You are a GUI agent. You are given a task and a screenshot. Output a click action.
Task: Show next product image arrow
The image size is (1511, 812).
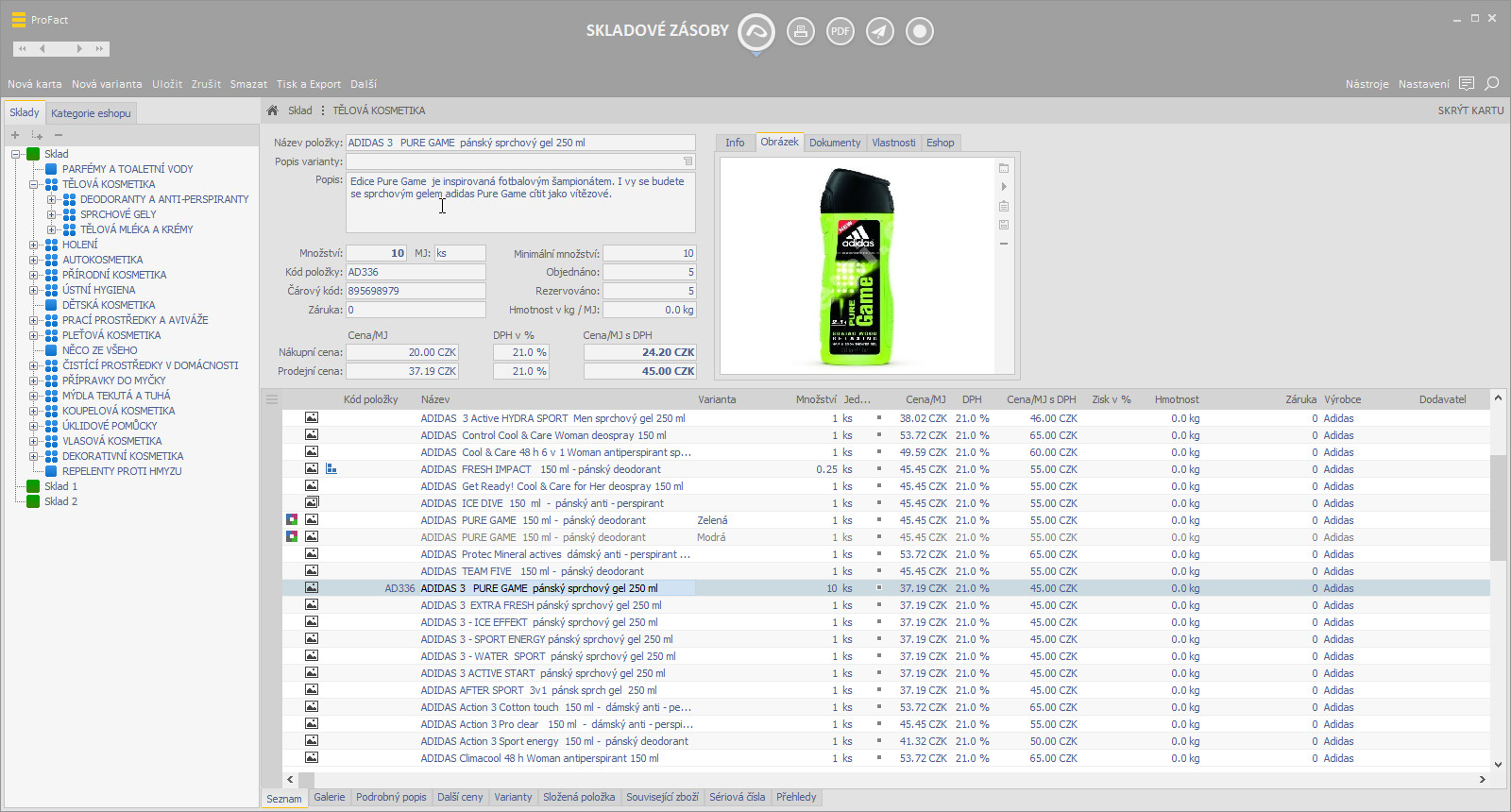pyautogui.click(x=1004, y=187)
